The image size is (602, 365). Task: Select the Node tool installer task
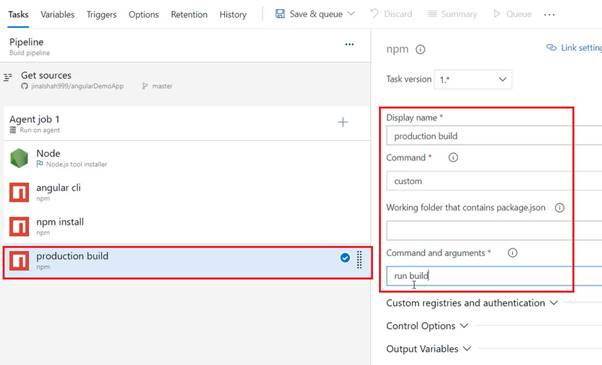click(187, 158)
